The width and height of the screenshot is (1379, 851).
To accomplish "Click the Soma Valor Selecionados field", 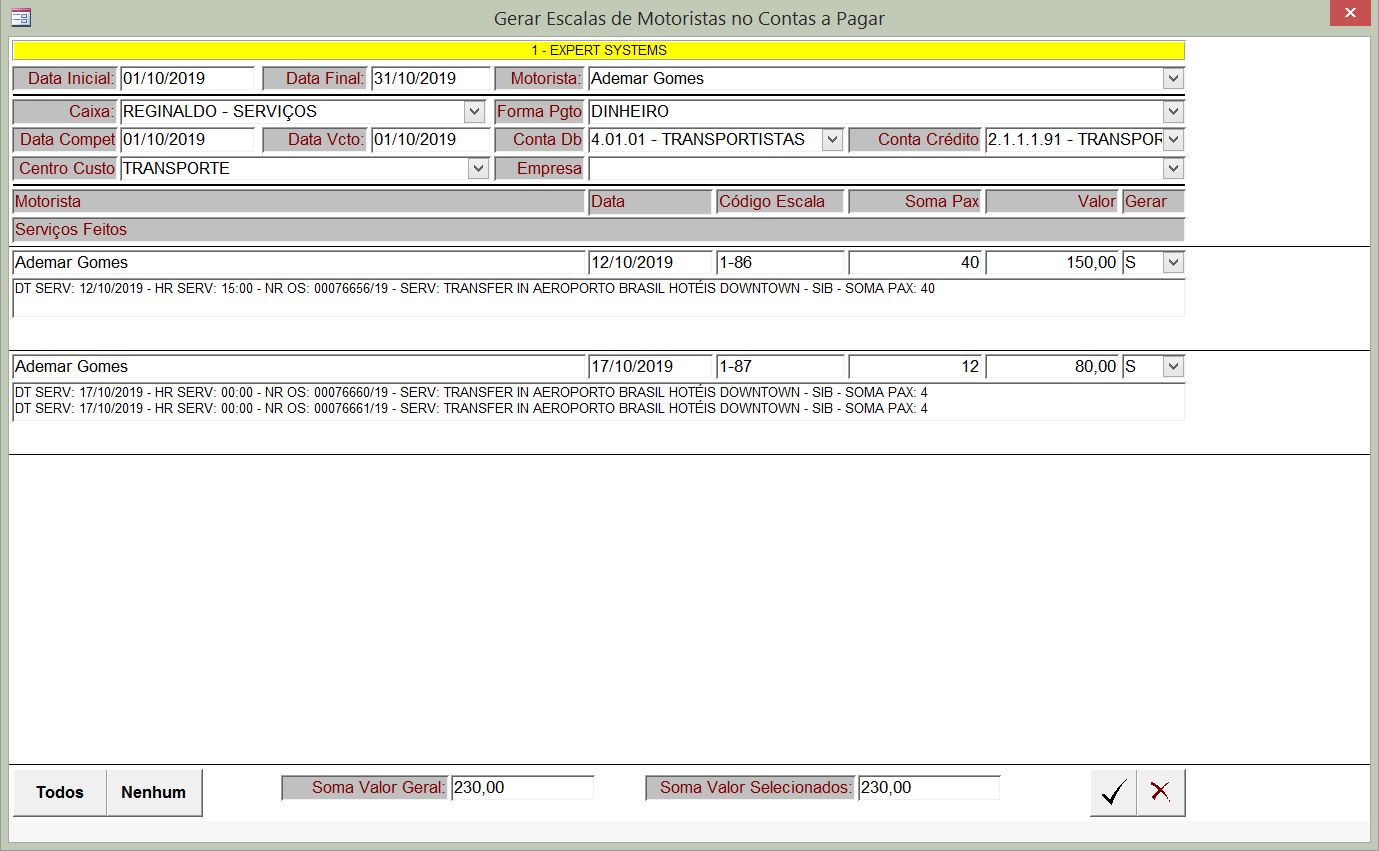I will coord(928,788).
